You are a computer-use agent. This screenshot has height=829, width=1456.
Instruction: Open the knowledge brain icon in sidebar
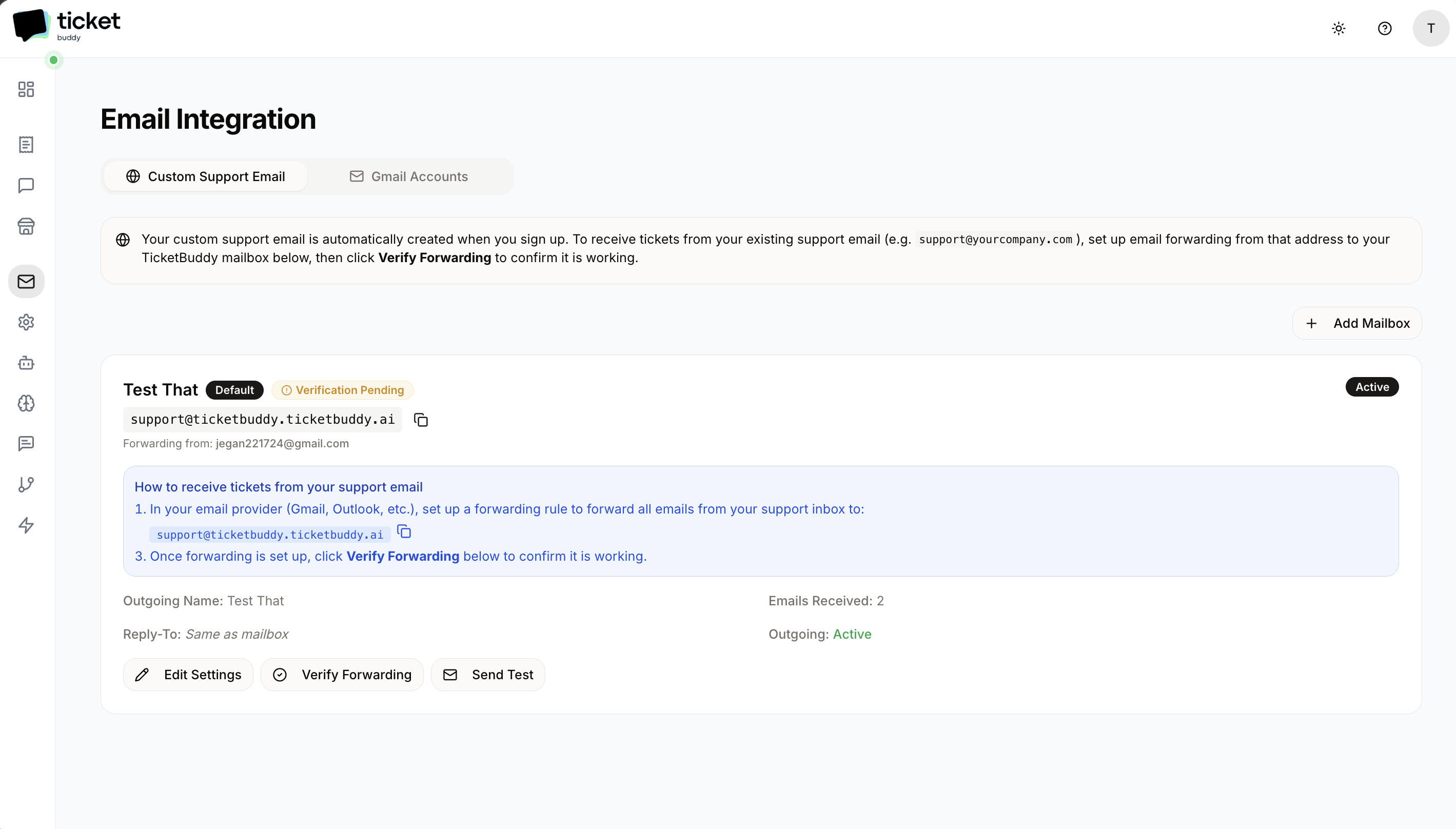pyautogui.click(x=26, y=404)
